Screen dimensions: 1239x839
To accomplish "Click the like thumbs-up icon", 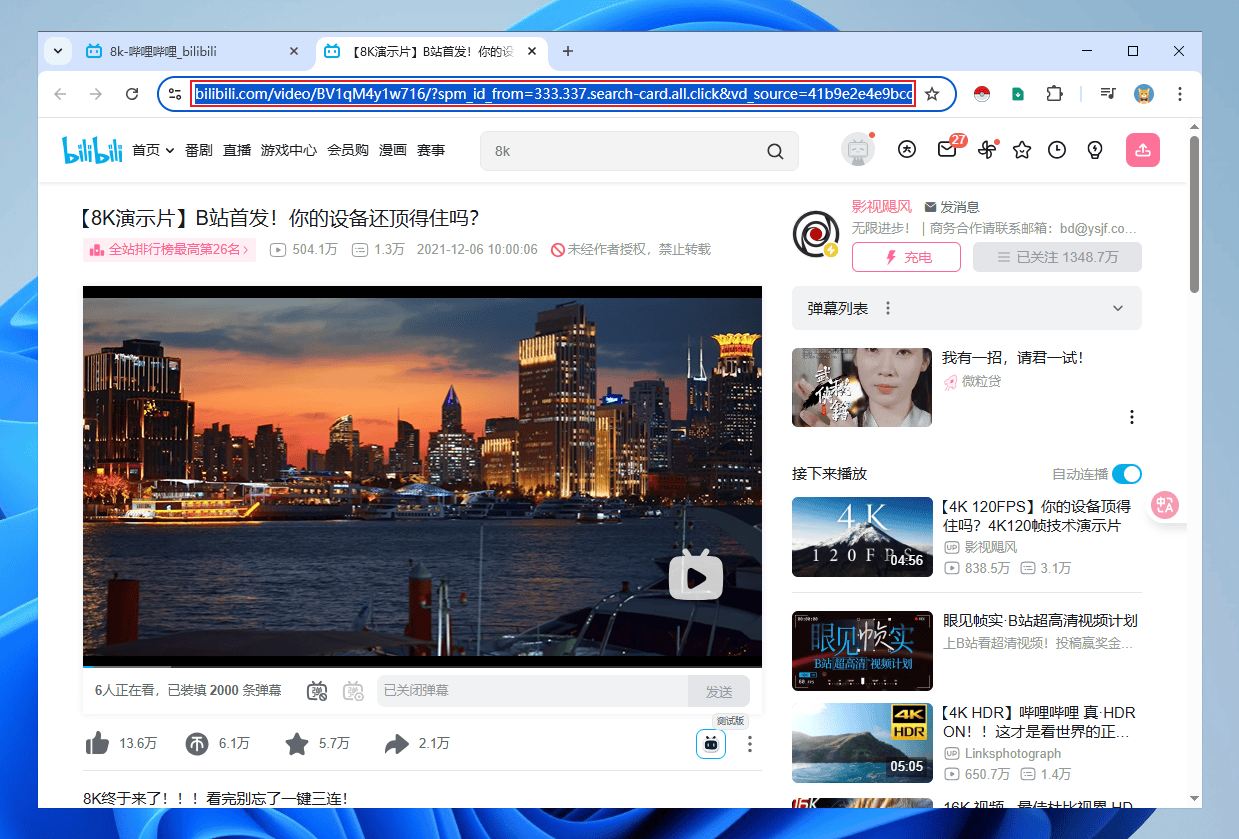I will tap(98, 743).
